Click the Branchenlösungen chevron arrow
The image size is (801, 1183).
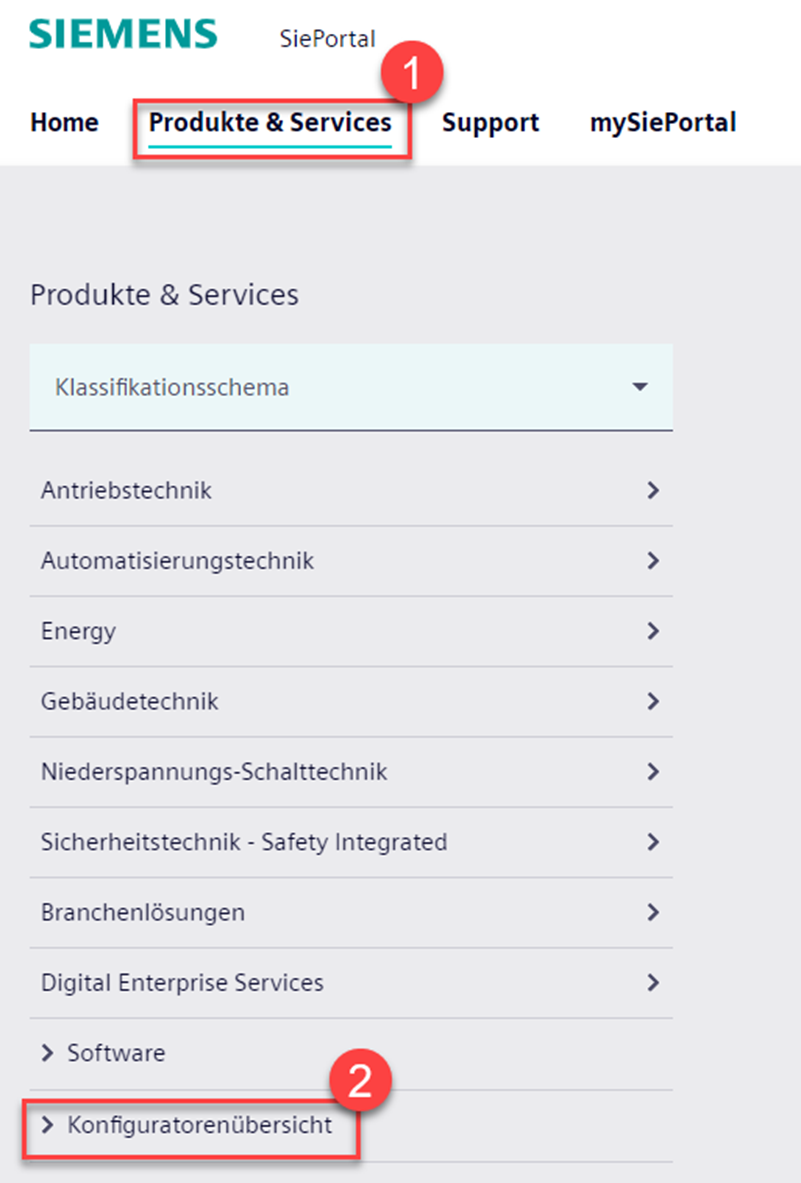pyautogui.click(x=653, y=912)
